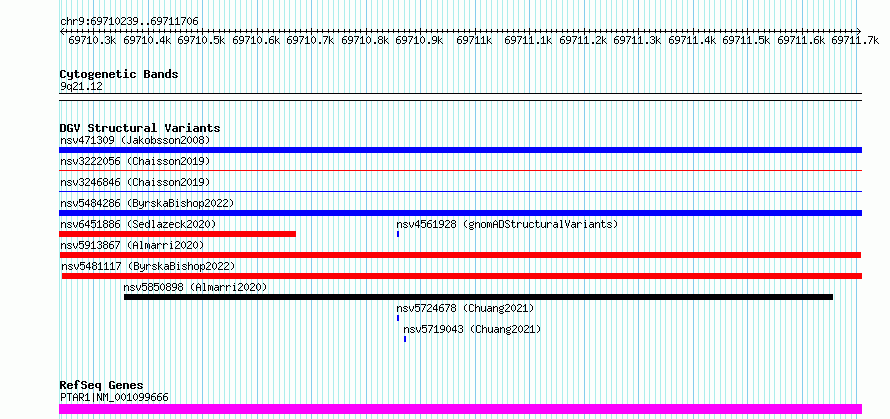Click ruler tick label 69710.5k
Image resolution: width=890 pixels, height=419 pixels.
tap(201, 40)
